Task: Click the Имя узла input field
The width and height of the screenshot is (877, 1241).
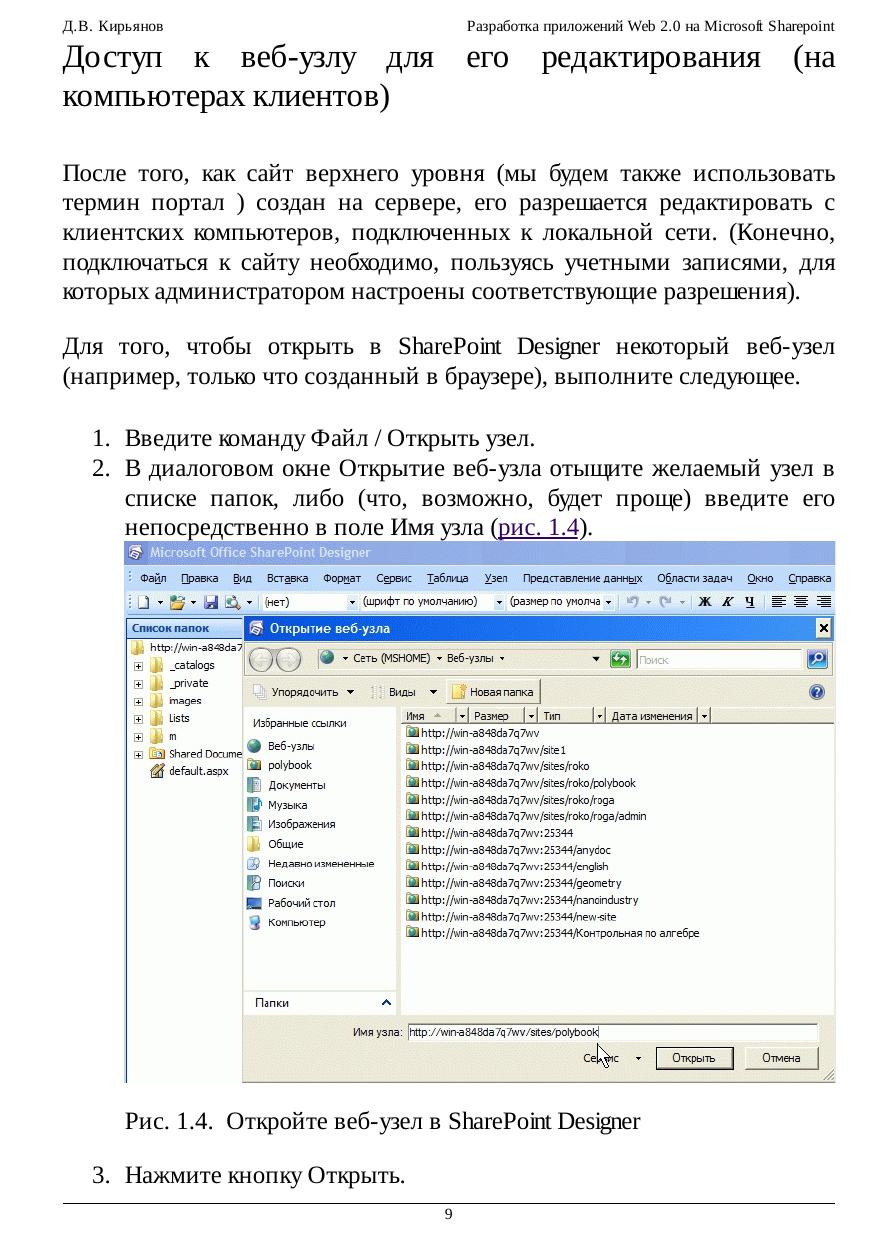Action: pos(612,1032)
